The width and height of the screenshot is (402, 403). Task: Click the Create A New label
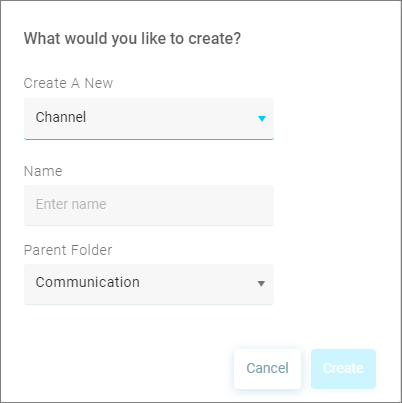68,83
